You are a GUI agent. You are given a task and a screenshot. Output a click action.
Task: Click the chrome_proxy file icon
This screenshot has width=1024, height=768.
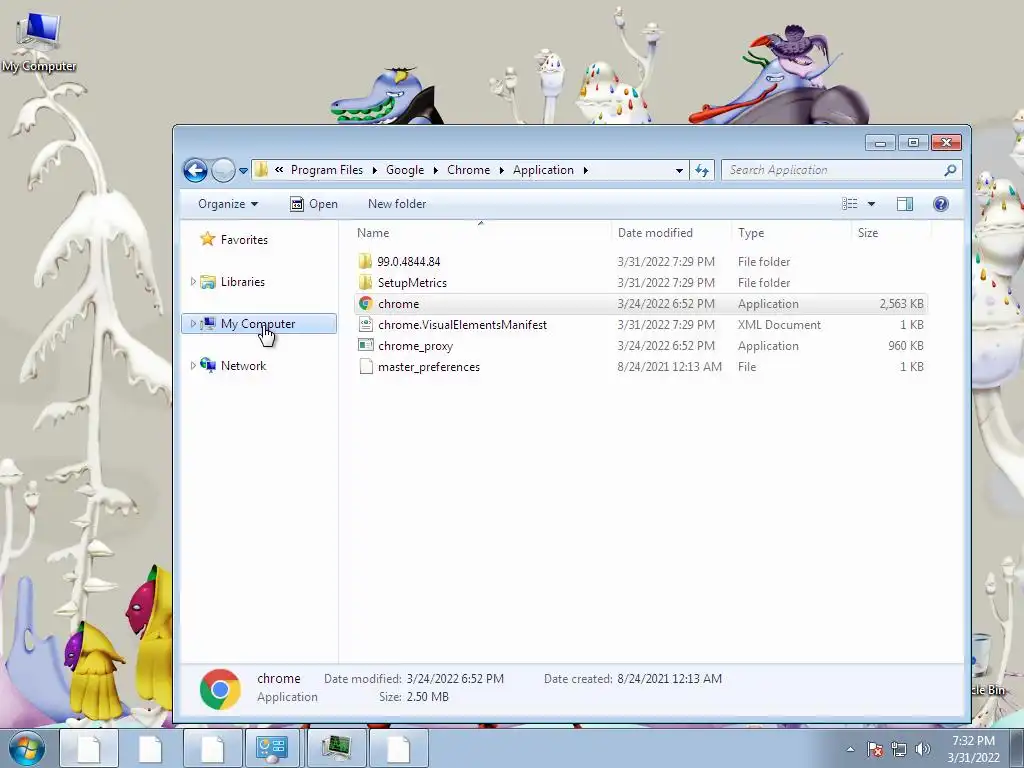[366, 345]
